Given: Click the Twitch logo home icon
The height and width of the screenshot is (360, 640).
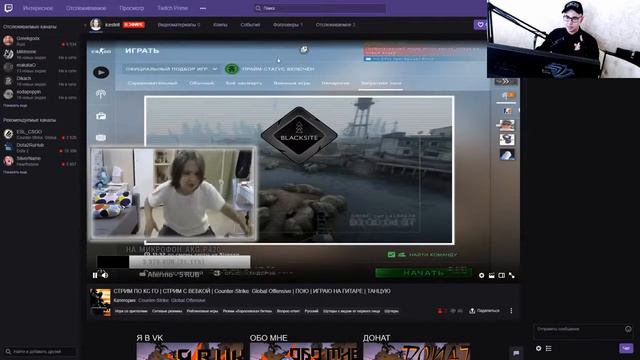Looking at the screenshot, I should click(9, 8).
